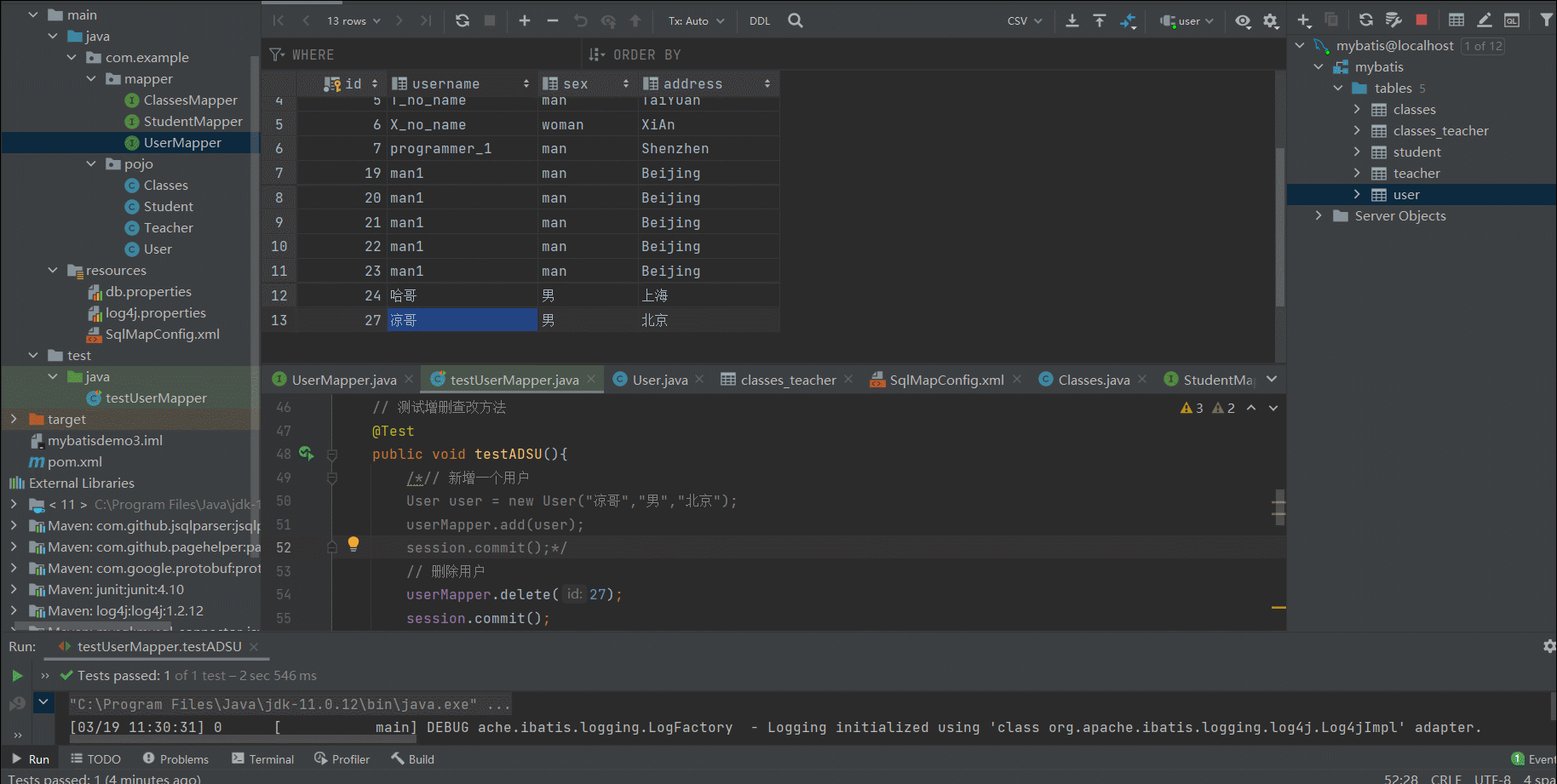Click the database filter funnel icon
This screenshot has height=784, width=1557.
1546,20
